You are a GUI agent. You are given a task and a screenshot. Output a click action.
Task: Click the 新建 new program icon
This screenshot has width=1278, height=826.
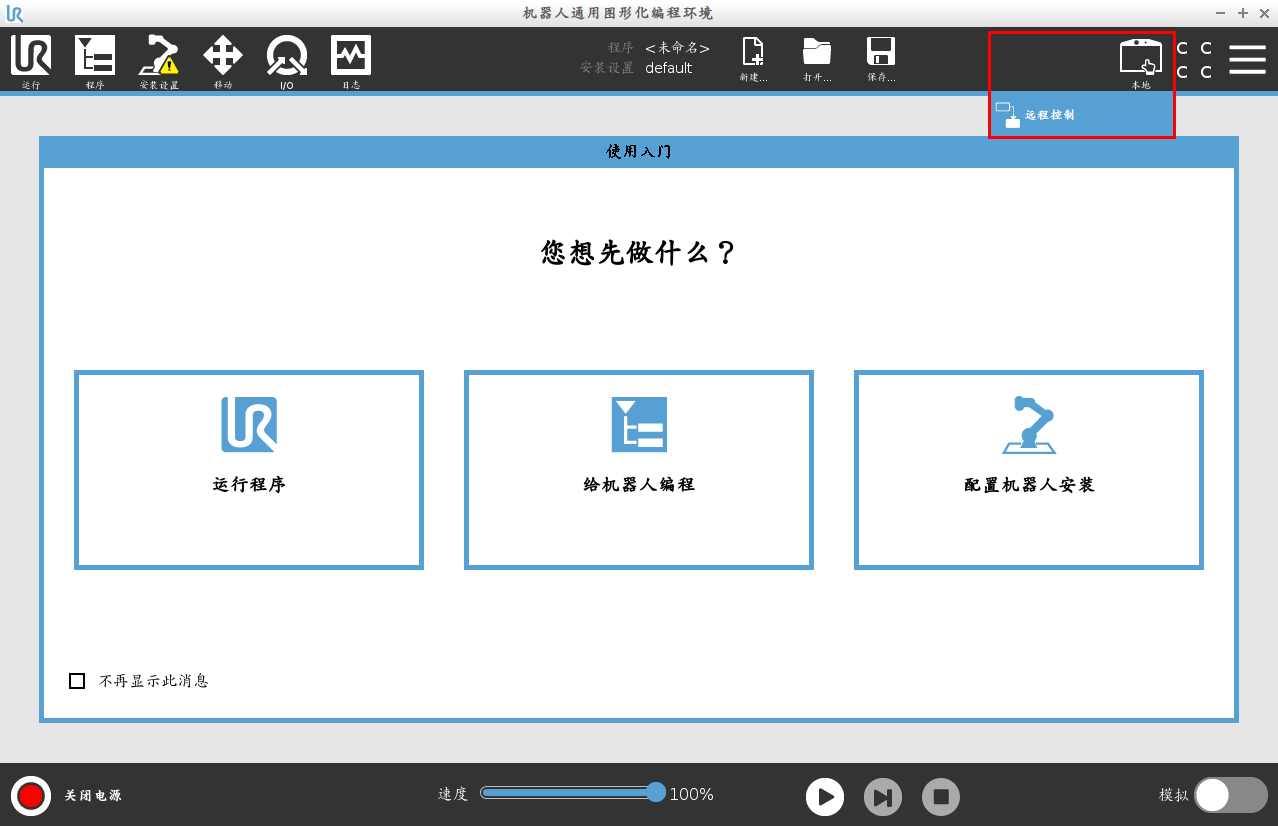(x=753, y=58)
